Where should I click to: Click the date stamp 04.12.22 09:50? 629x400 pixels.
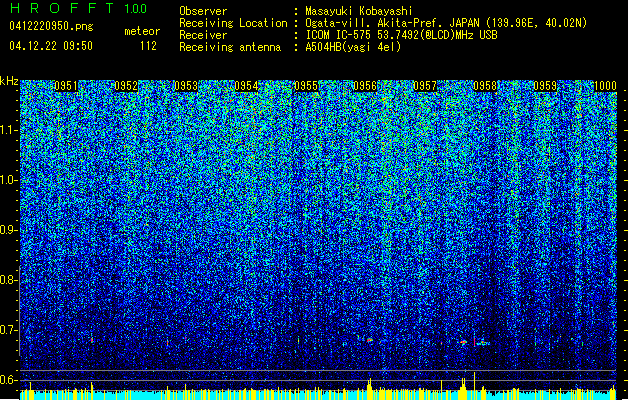tap(51, 46)
